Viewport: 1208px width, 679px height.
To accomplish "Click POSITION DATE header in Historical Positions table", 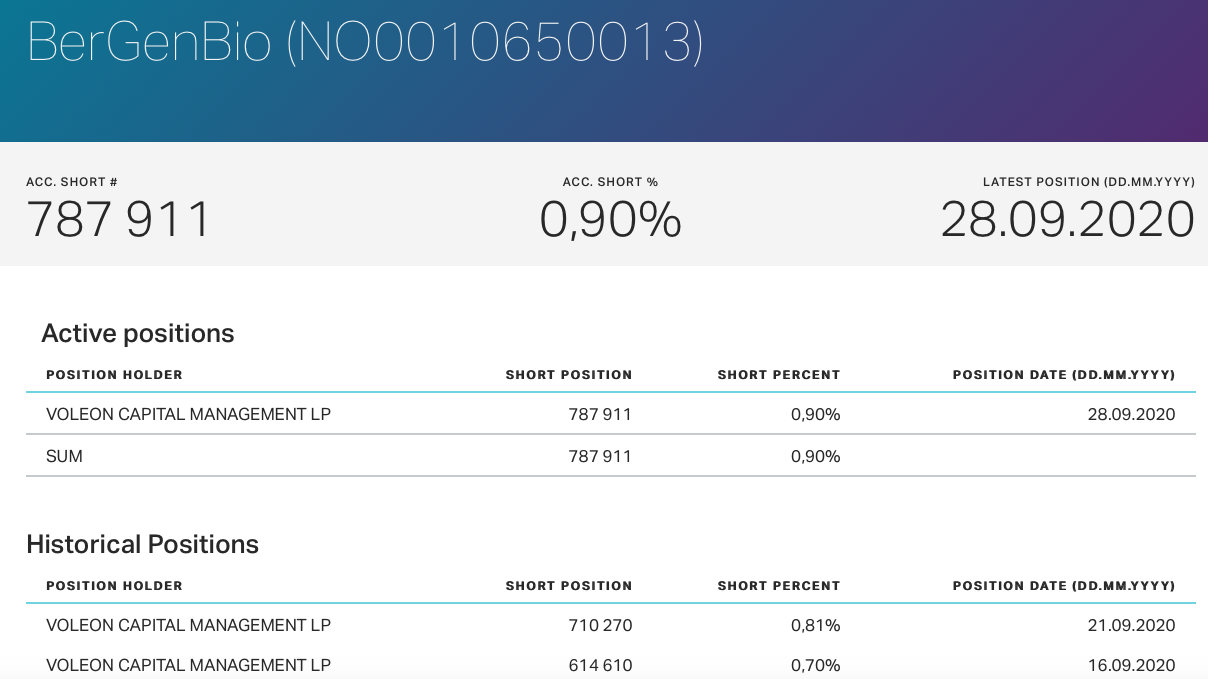I will [1064, 586].
